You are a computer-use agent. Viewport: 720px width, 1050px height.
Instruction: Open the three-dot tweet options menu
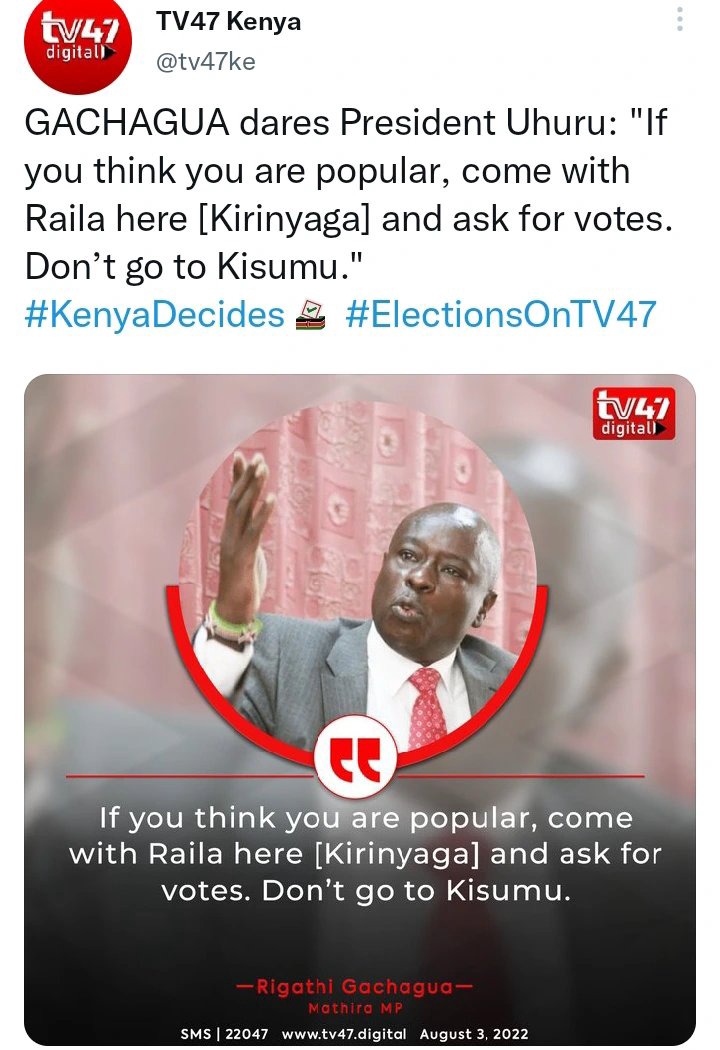tap(680, 19)
